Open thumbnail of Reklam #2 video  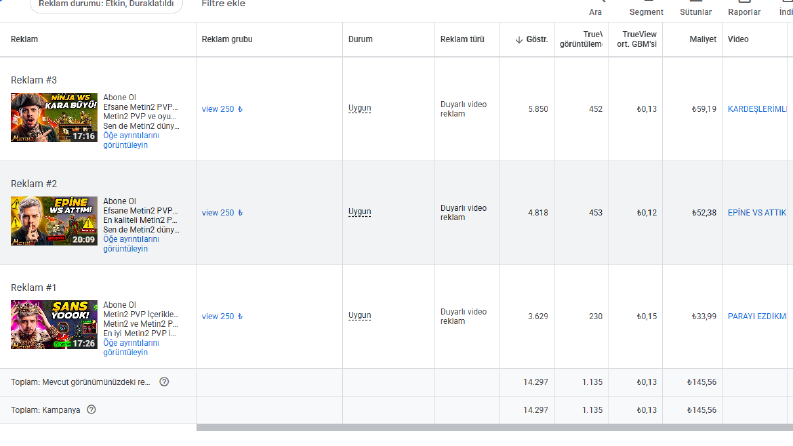click(54, 221)
